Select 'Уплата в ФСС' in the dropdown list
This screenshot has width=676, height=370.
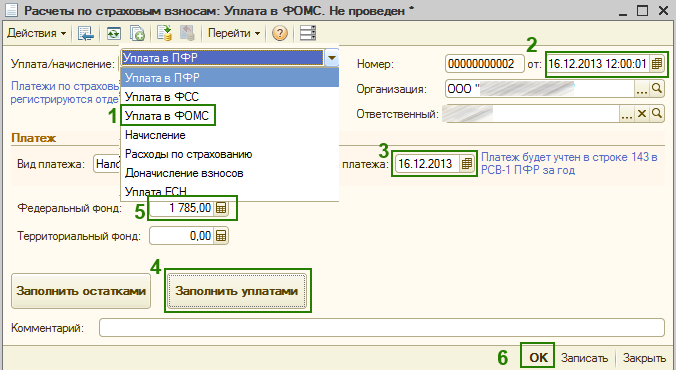[230, 97]
